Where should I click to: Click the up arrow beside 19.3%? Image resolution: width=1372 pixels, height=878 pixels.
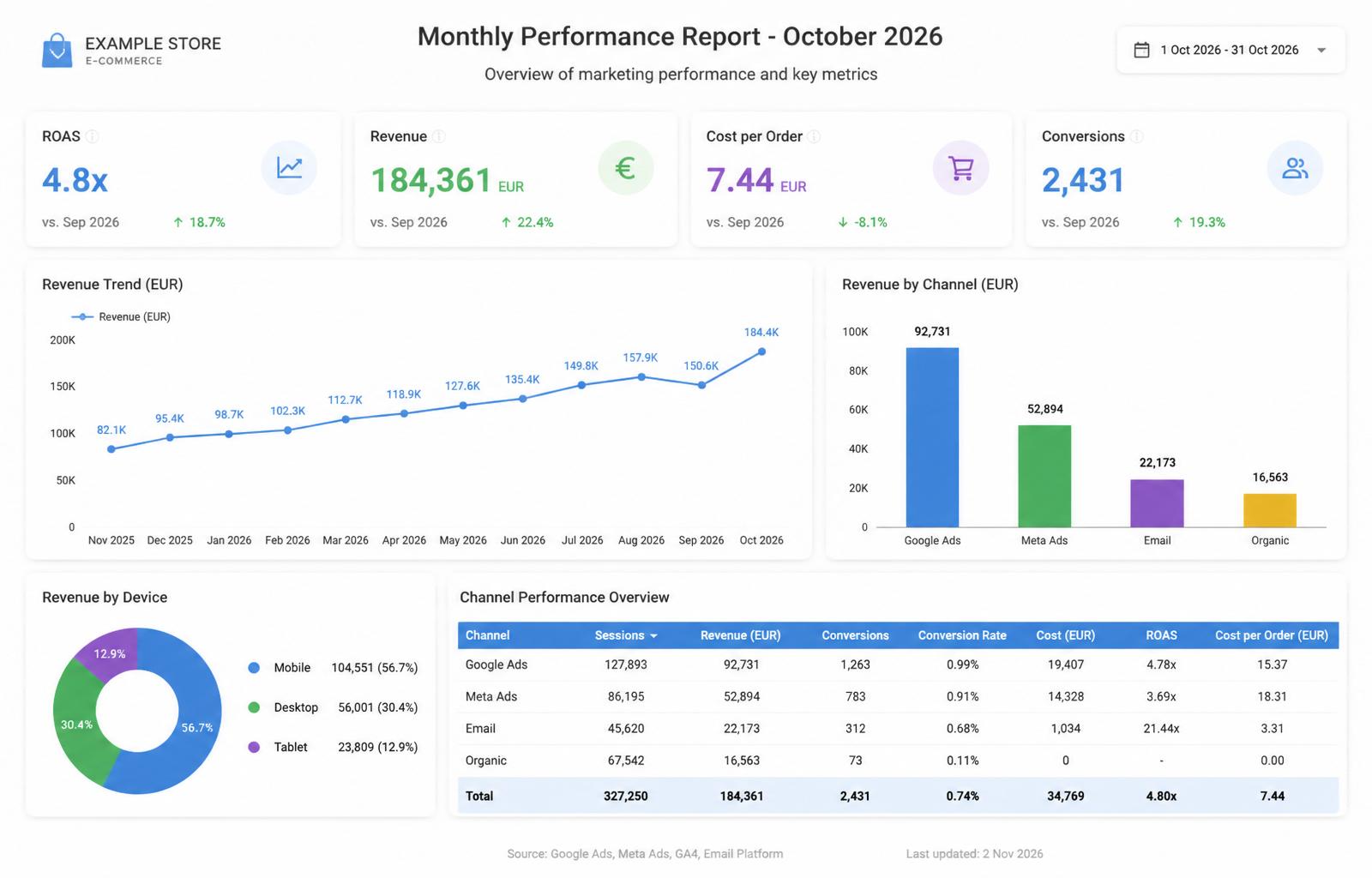coord(1178,222)
